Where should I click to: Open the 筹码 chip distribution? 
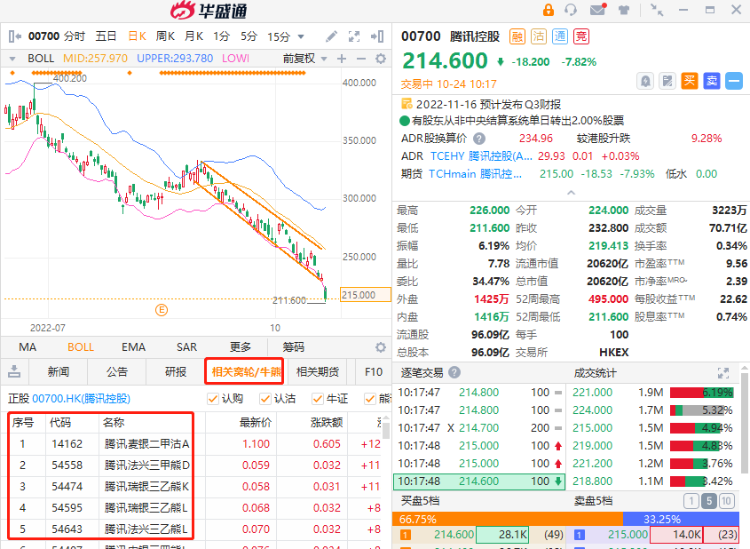pos(293,347)
